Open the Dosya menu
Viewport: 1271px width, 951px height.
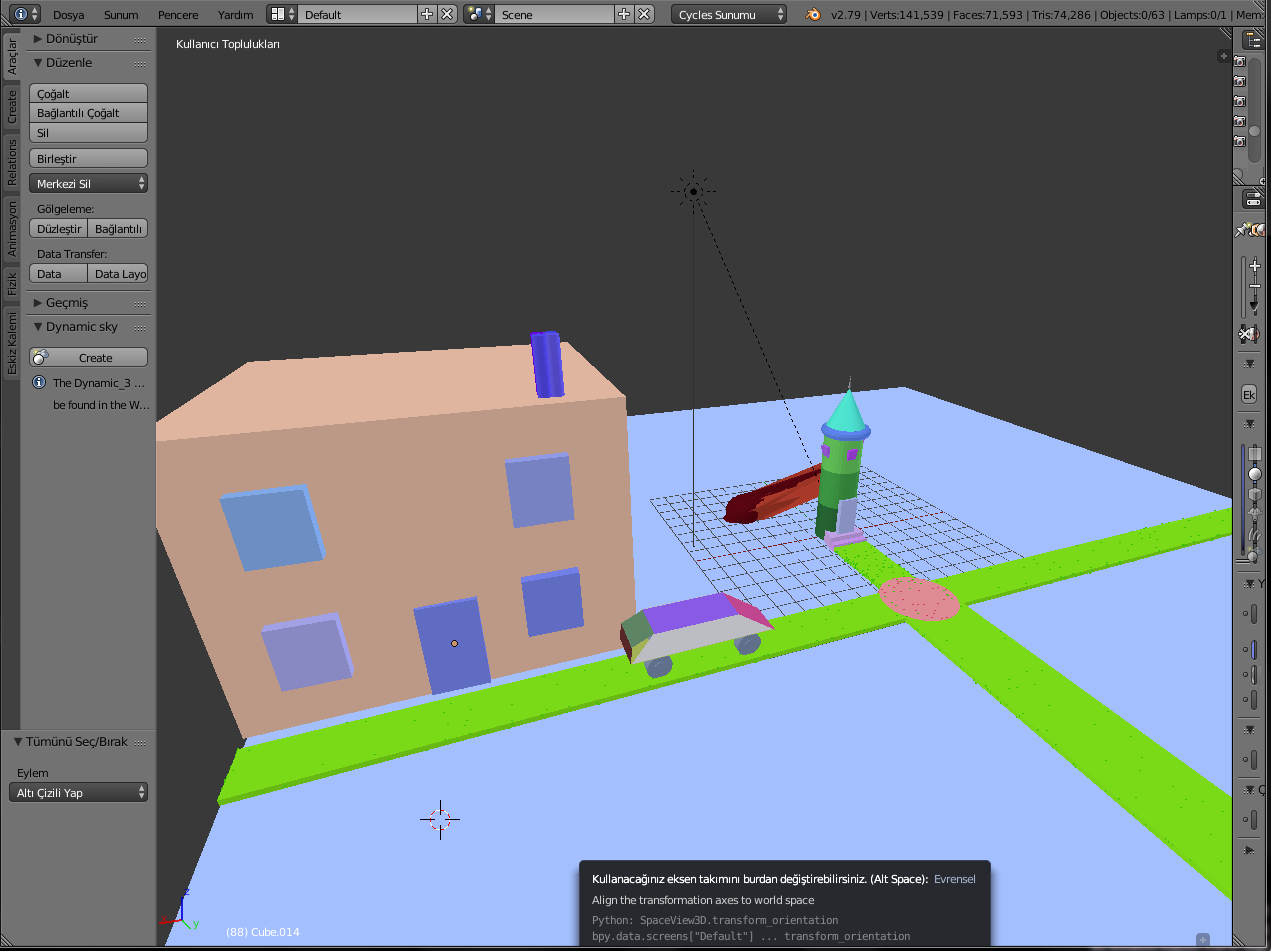(68, 14)
